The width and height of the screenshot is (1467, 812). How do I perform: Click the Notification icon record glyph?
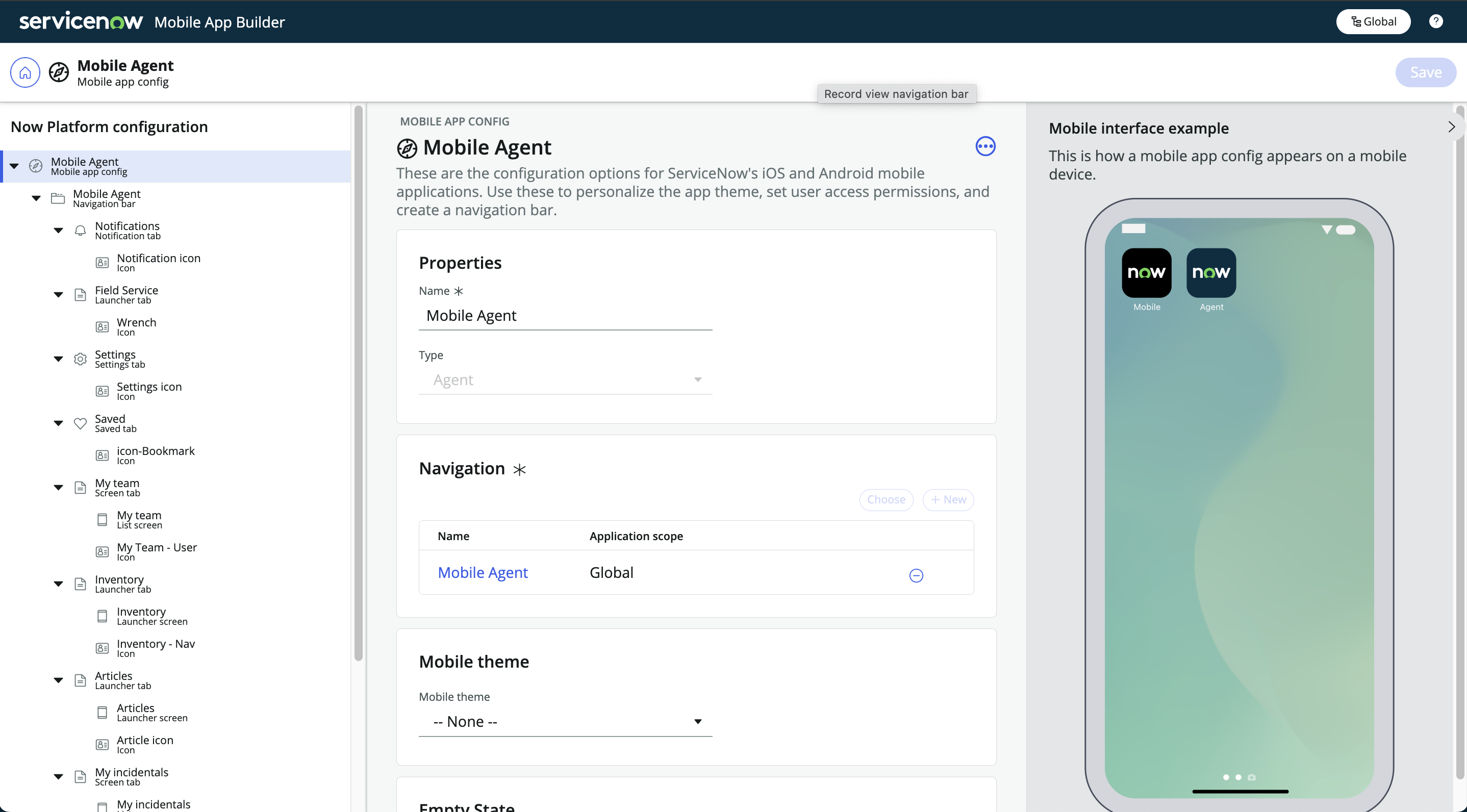[x=103, y=263]
